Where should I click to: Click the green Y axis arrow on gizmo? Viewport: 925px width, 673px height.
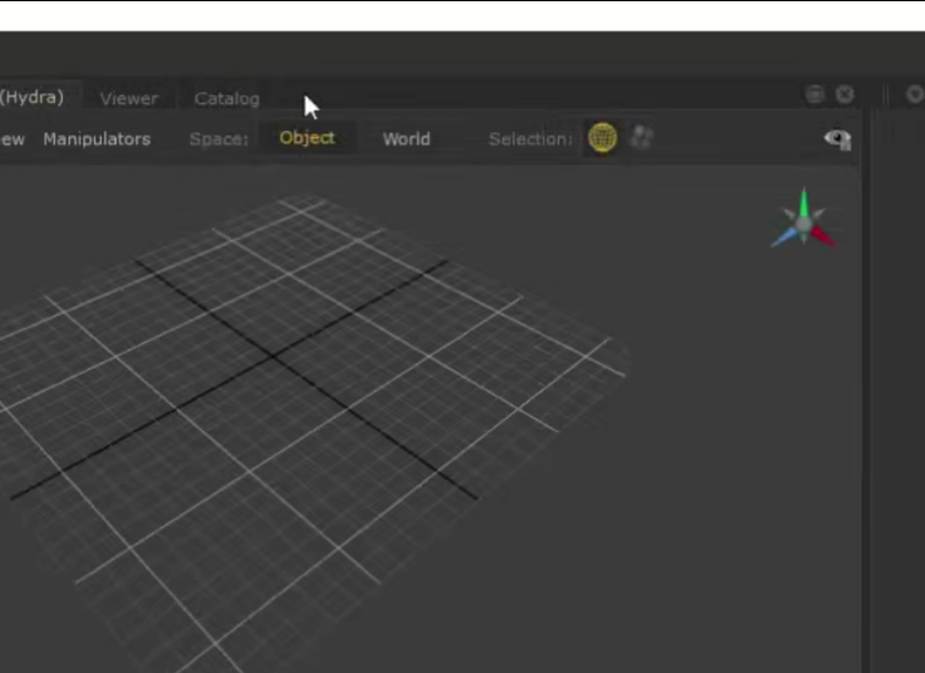[x=803, y=200]
